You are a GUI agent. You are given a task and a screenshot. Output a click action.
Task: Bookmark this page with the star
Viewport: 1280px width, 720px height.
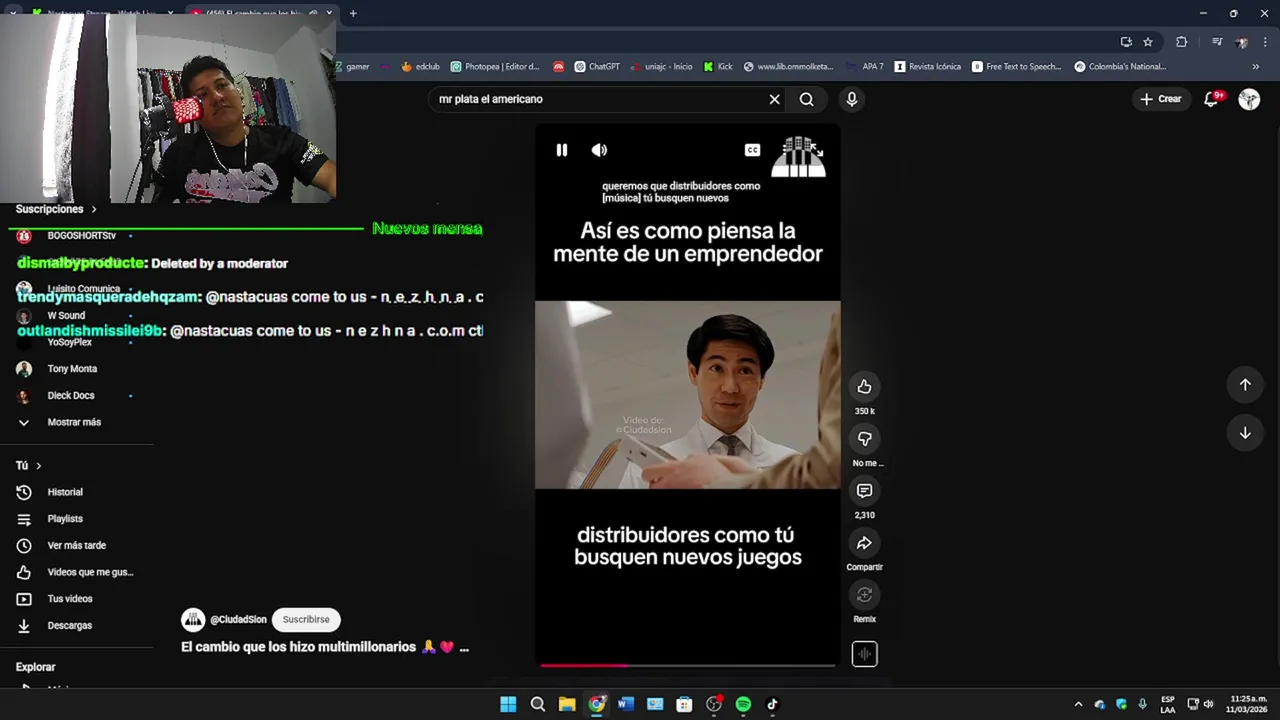tap(1148, 42)
